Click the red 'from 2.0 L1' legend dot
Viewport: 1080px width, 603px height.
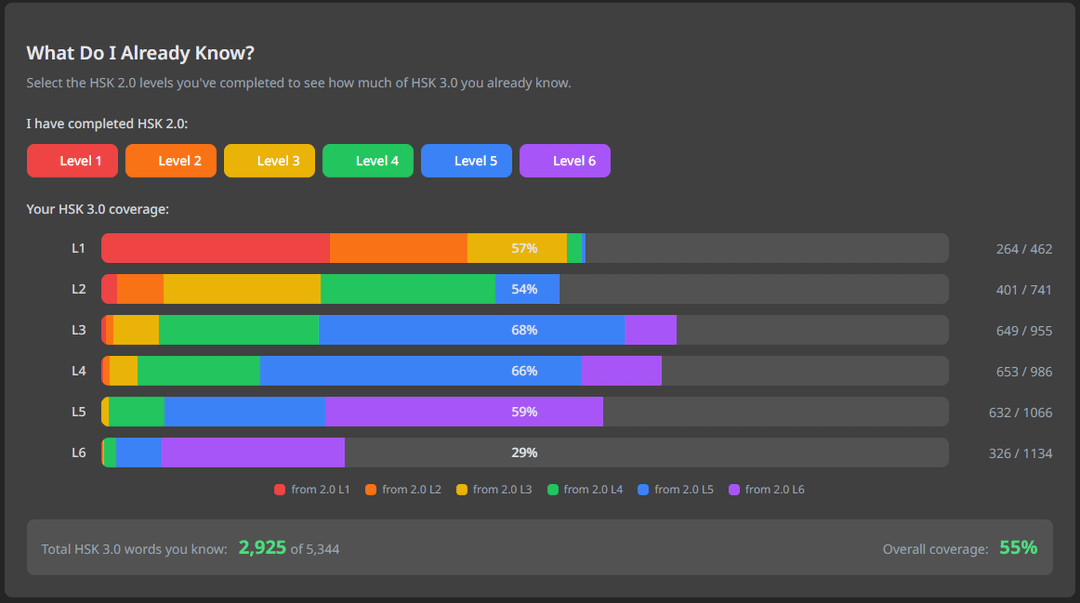[280, 490]
